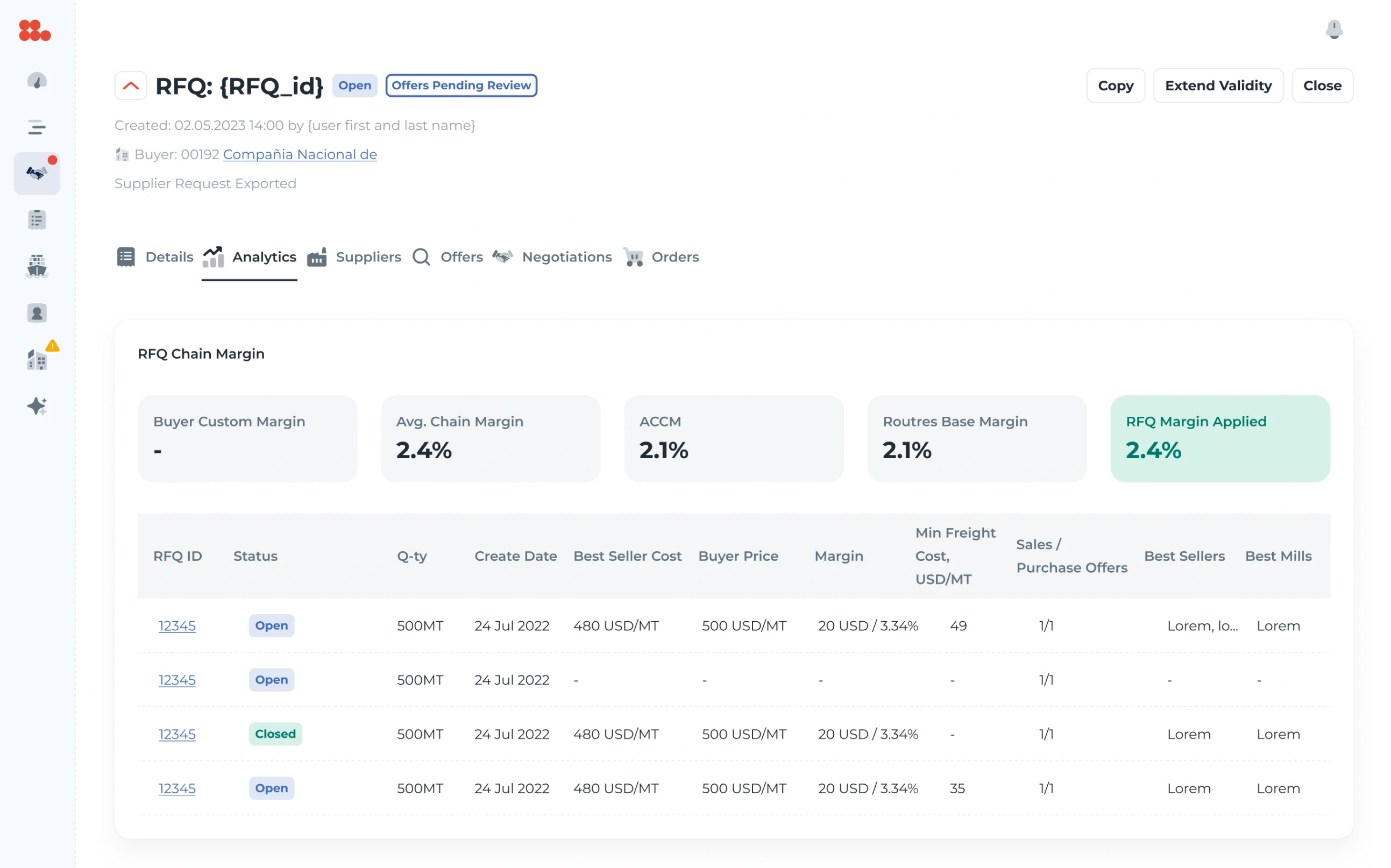Click the Details tab list icon
1391x868 pixels.
tap(126, 257)
